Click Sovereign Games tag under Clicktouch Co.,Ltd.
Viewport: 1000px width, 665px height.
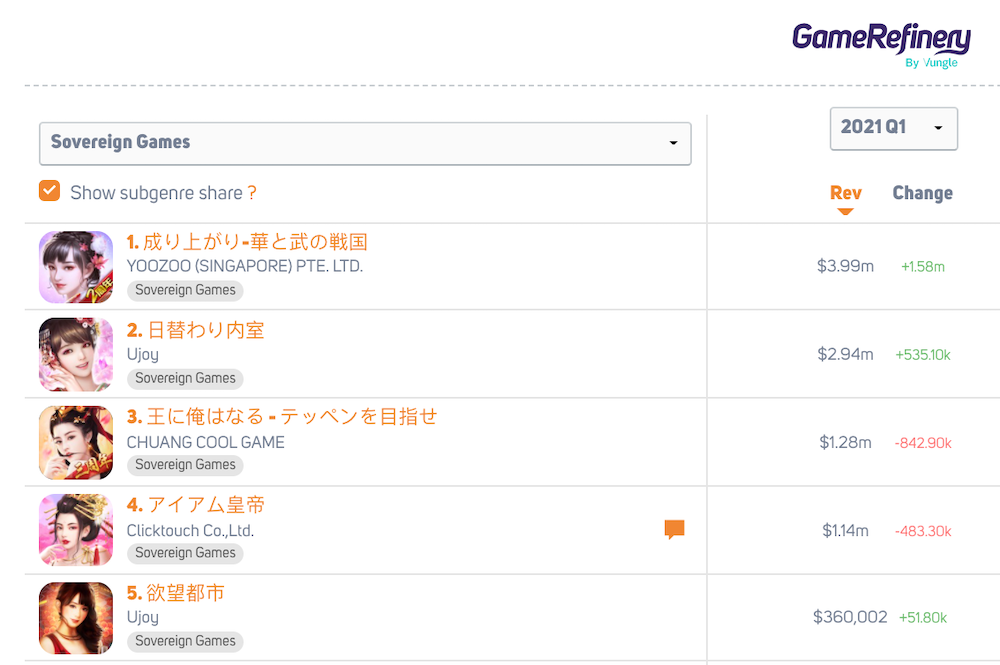coord(185,553)
